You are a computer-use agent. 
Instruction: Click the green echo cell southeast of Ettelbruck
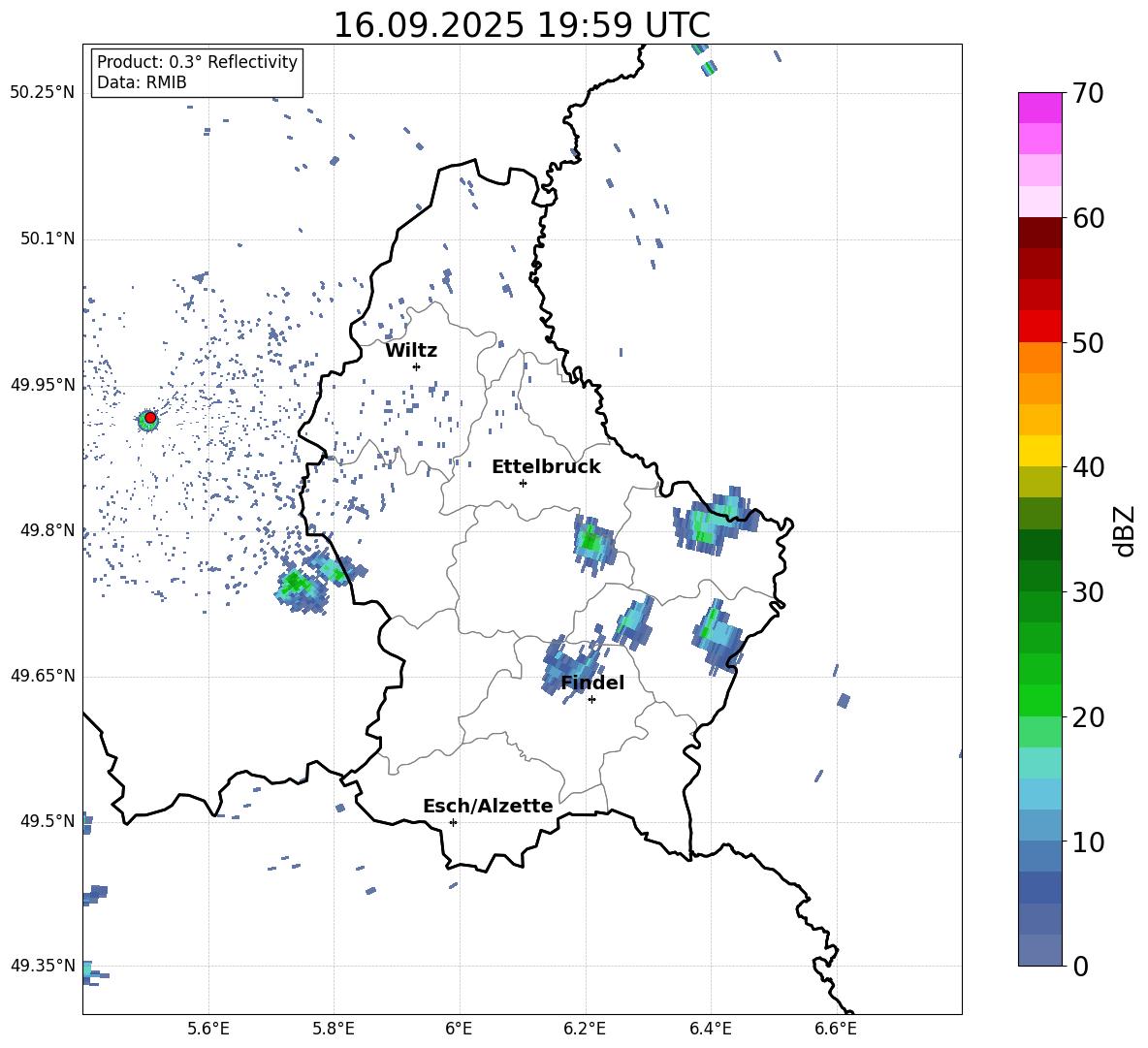click(591, 545)
